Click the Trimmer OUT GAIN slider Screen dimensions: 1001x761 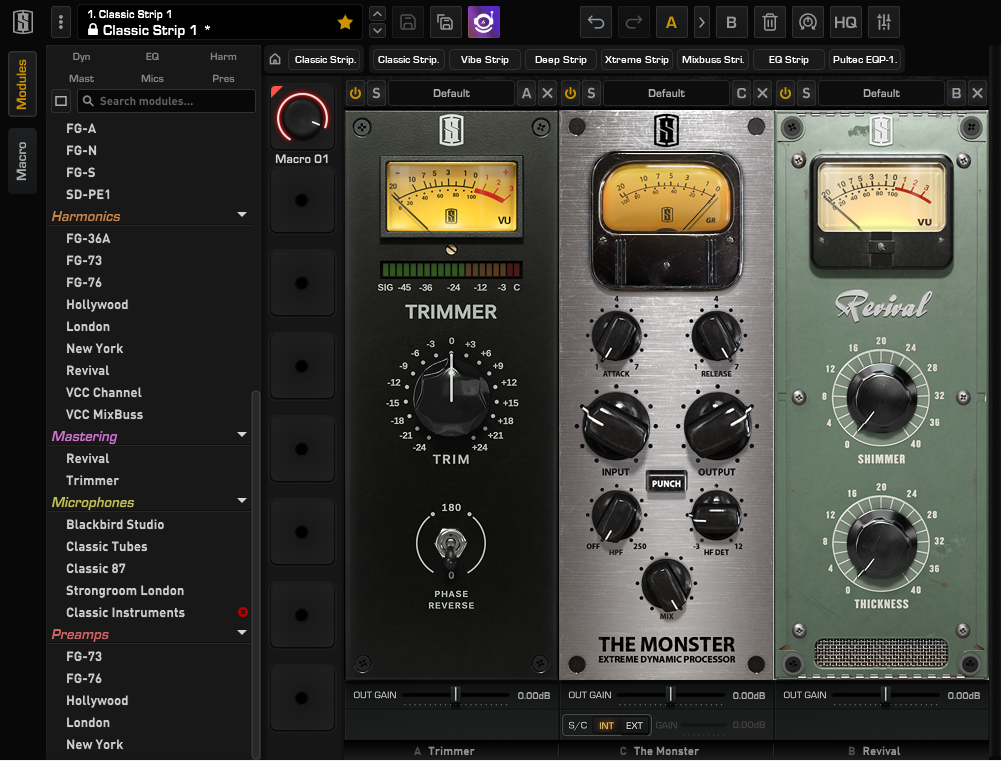click(455, 695)
